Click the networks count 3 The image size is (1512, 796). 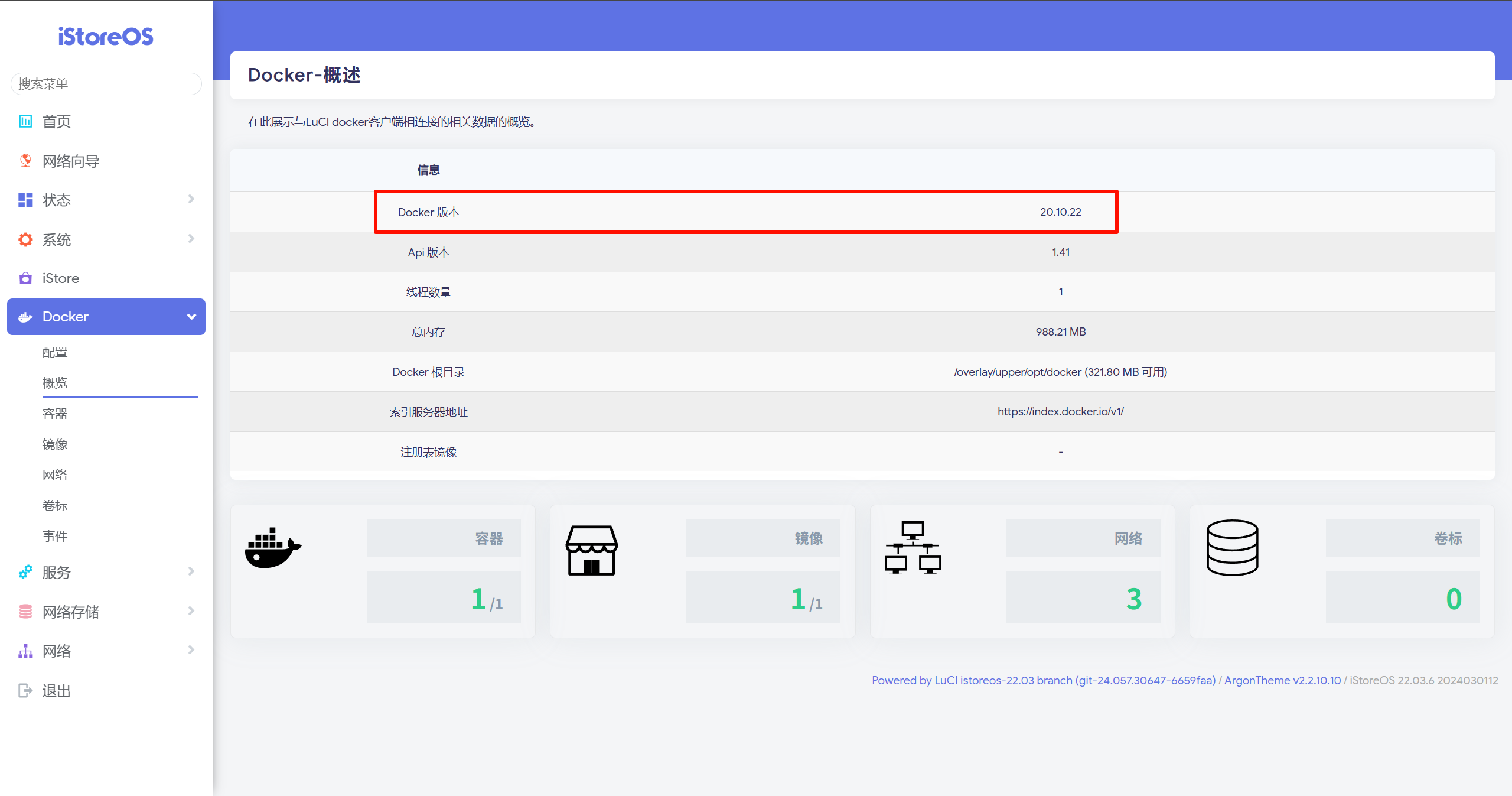click(x=1134, y=599)
